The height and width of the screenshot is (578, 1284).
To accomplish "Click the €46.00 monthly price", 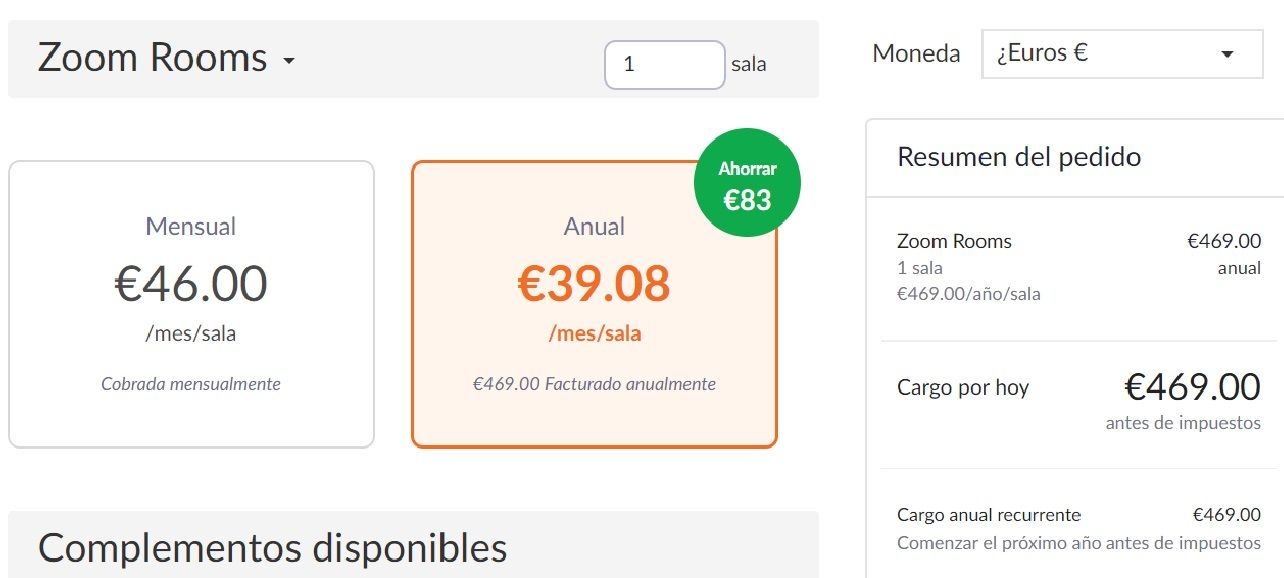I will tap(191, 283).
